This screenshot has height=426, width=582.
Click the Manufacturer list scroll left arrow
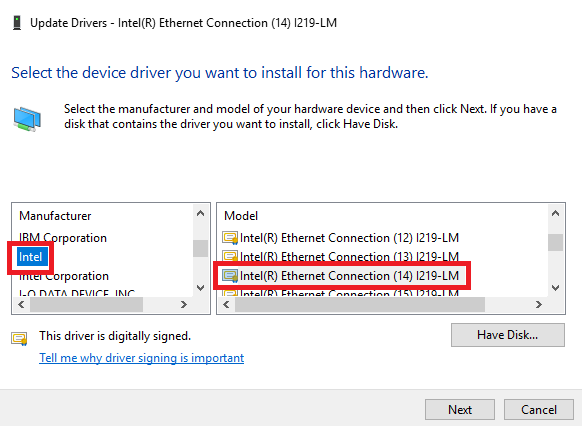(22, 305)
